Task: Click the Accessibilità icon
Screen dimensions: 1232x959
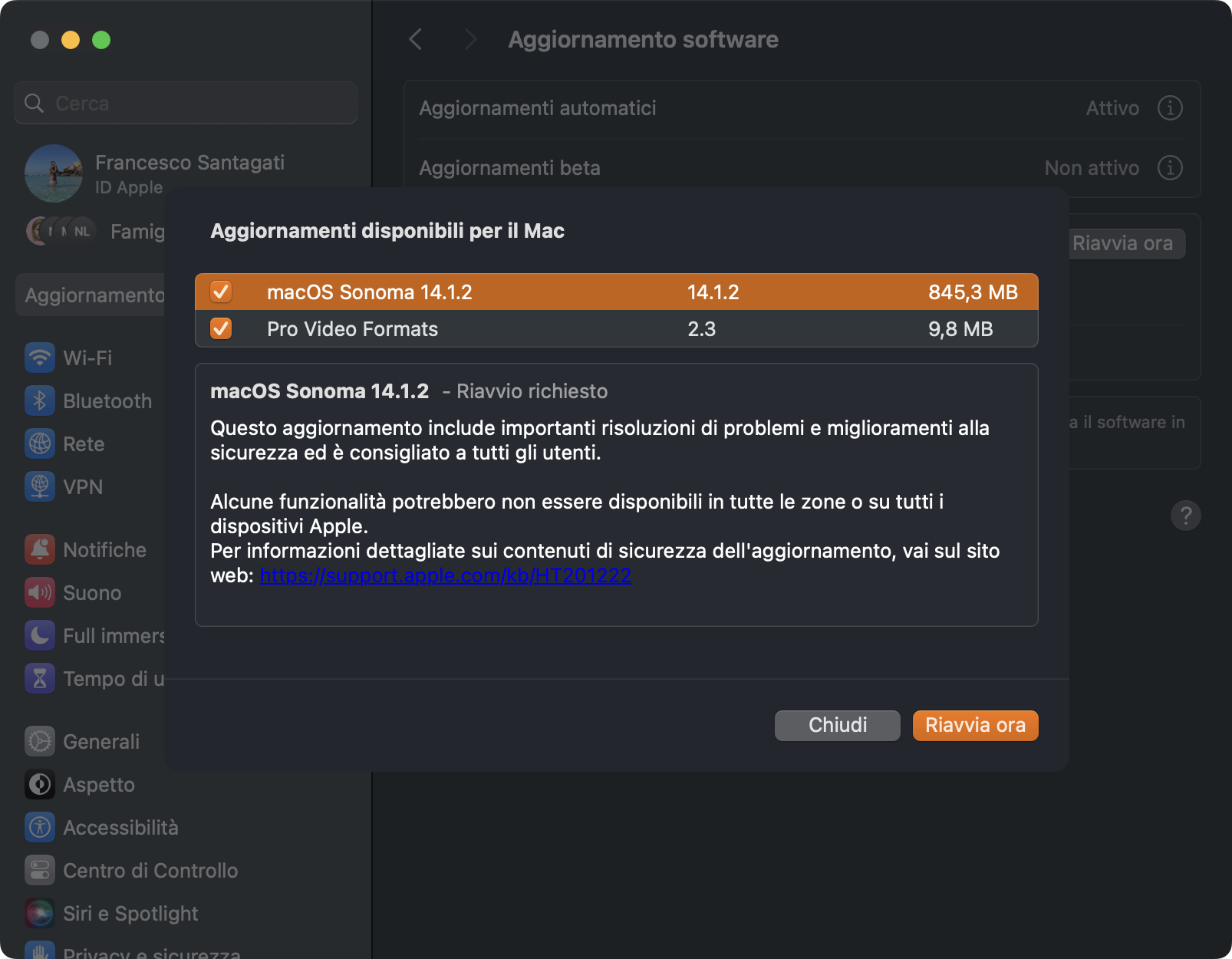Action: coord(40,827)
